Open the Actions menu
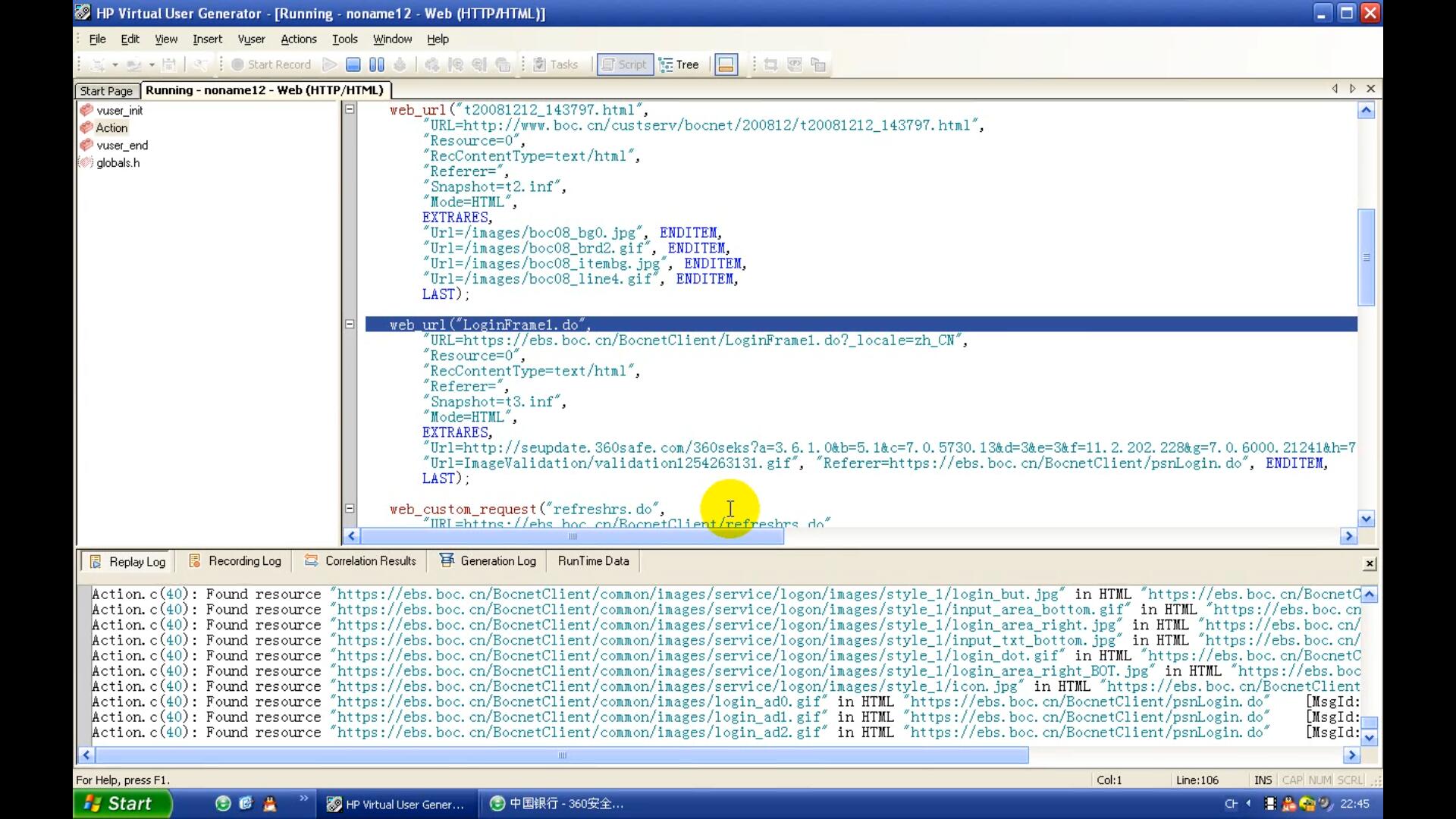1456x819 pixels. click(x=299, y=39)
